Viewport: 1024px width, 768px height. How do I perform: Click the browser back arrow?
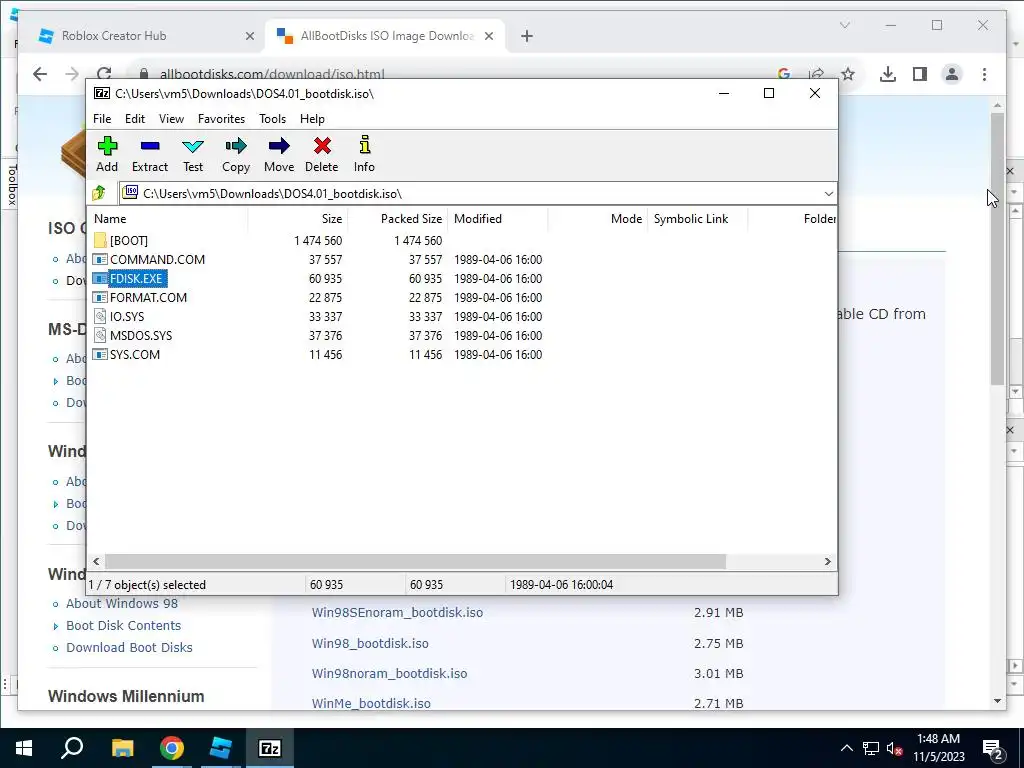point(40,74)
